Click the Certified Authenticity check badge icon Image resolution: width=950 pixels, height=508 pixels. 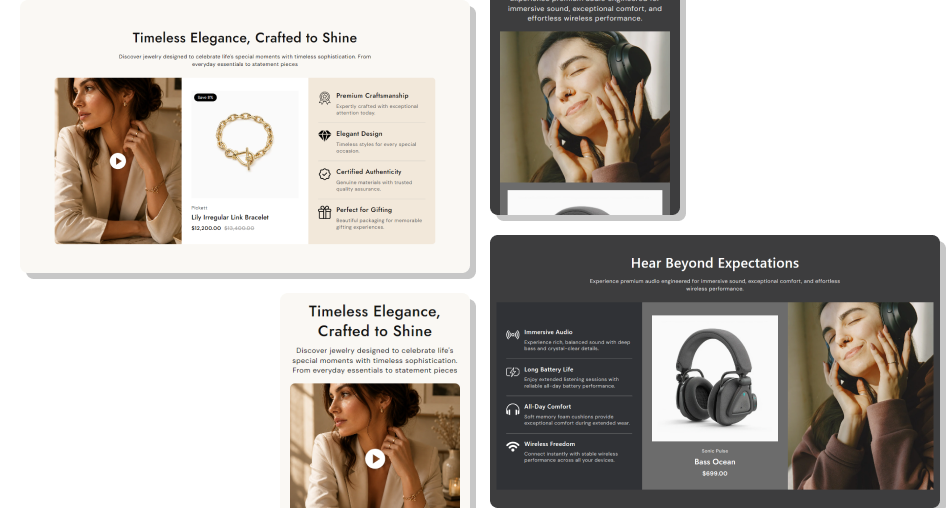click(325, 174)
